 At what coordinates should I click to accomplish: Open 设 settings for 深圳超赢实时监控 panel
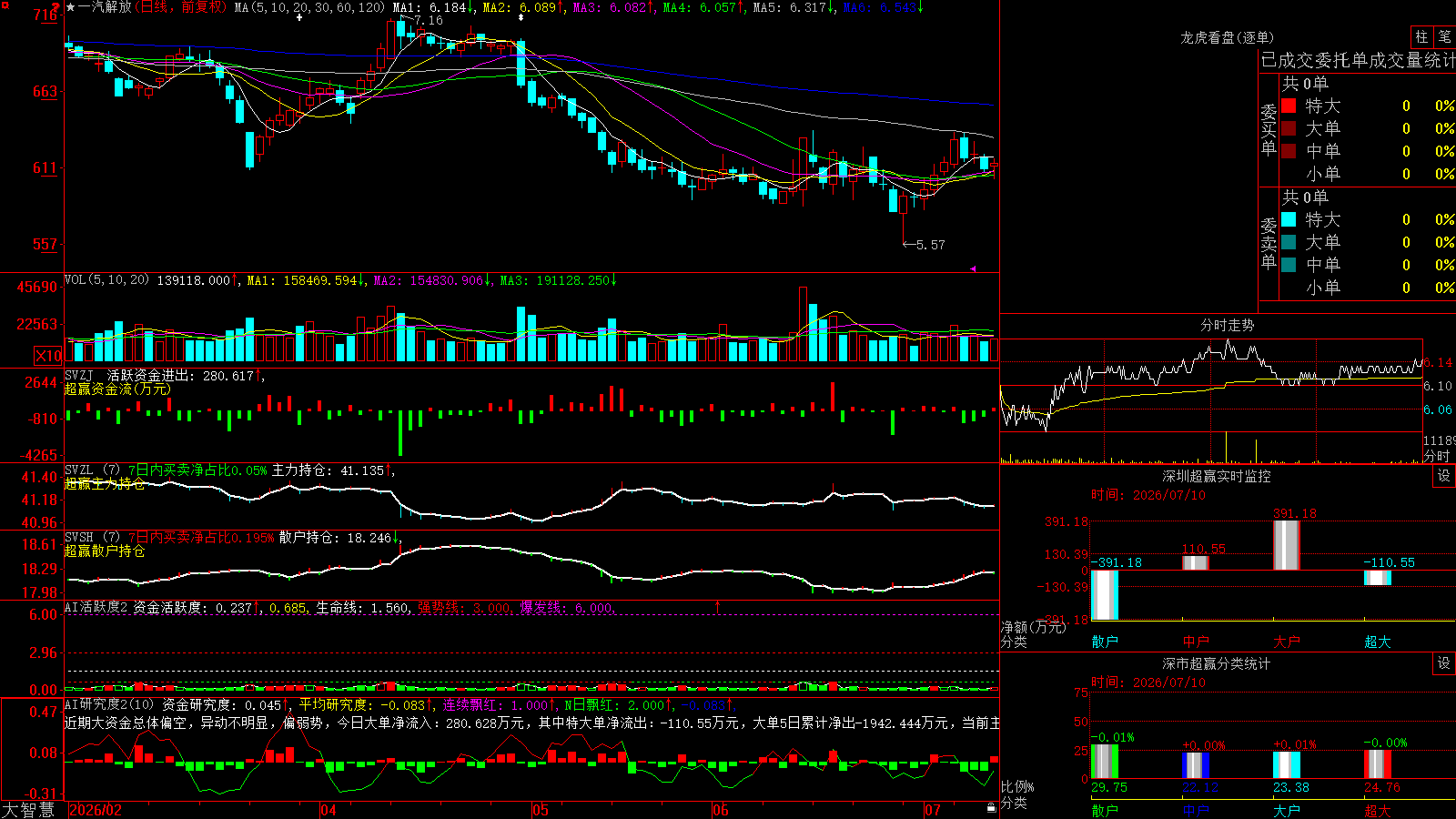tap(1444, 476)
